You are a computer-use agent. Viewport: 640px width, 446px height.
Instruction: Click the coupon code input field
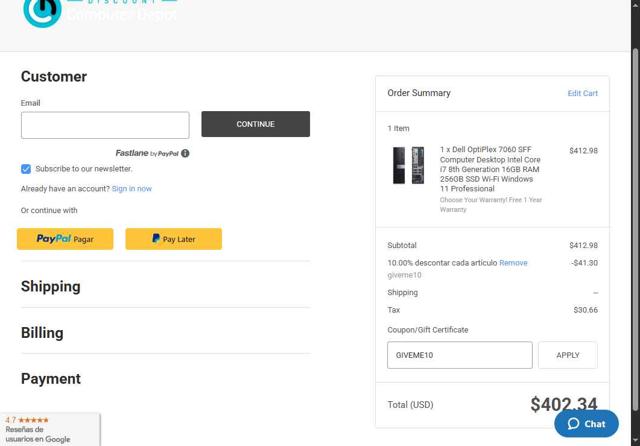[459, 355]
